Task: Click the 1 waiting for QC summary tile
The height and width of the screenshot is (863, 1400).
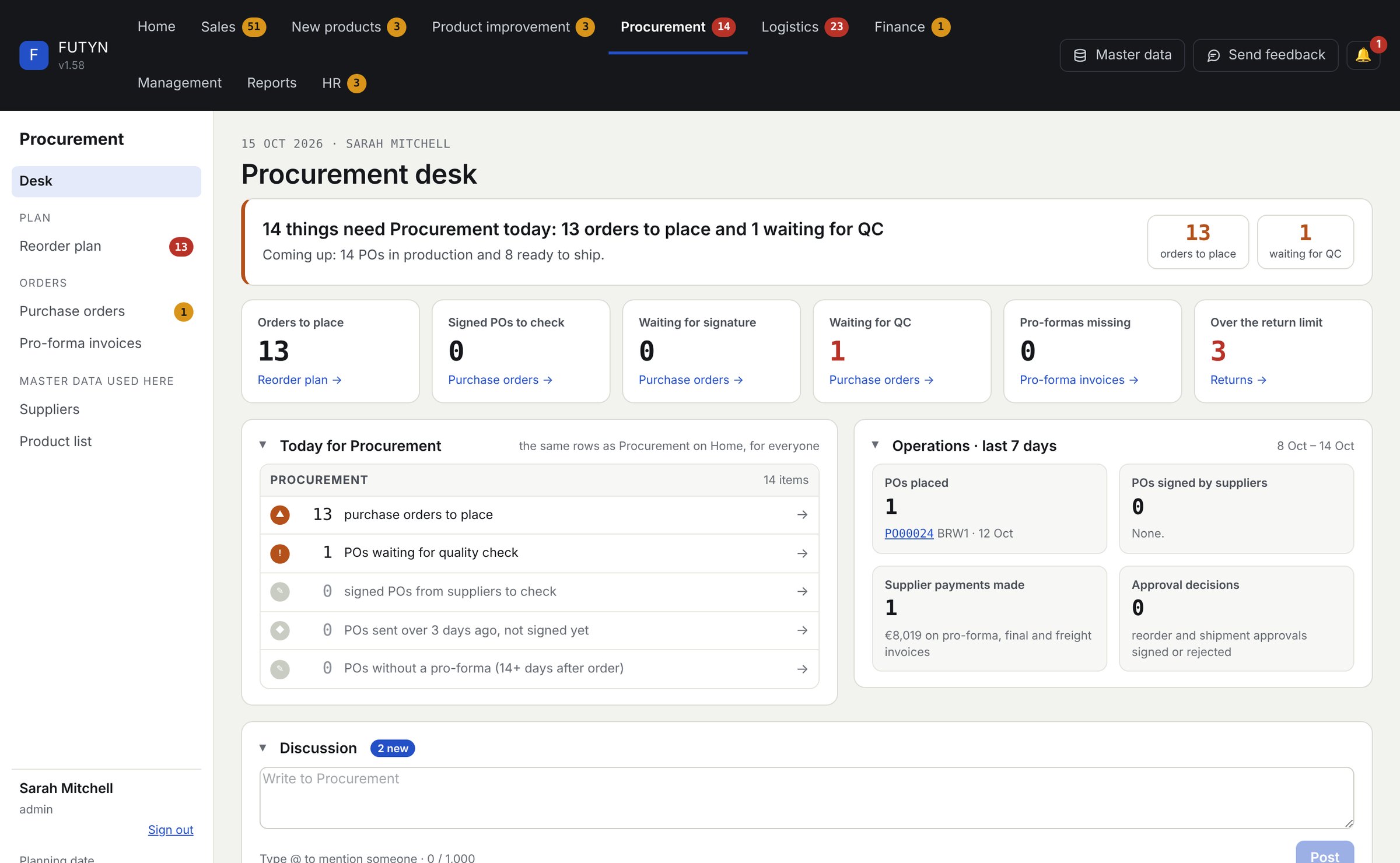Action: click(1305, 242)
